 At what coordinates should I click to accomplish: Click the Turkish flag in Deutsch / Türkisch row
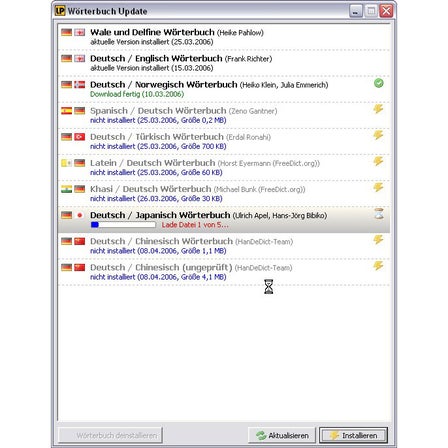79,137
